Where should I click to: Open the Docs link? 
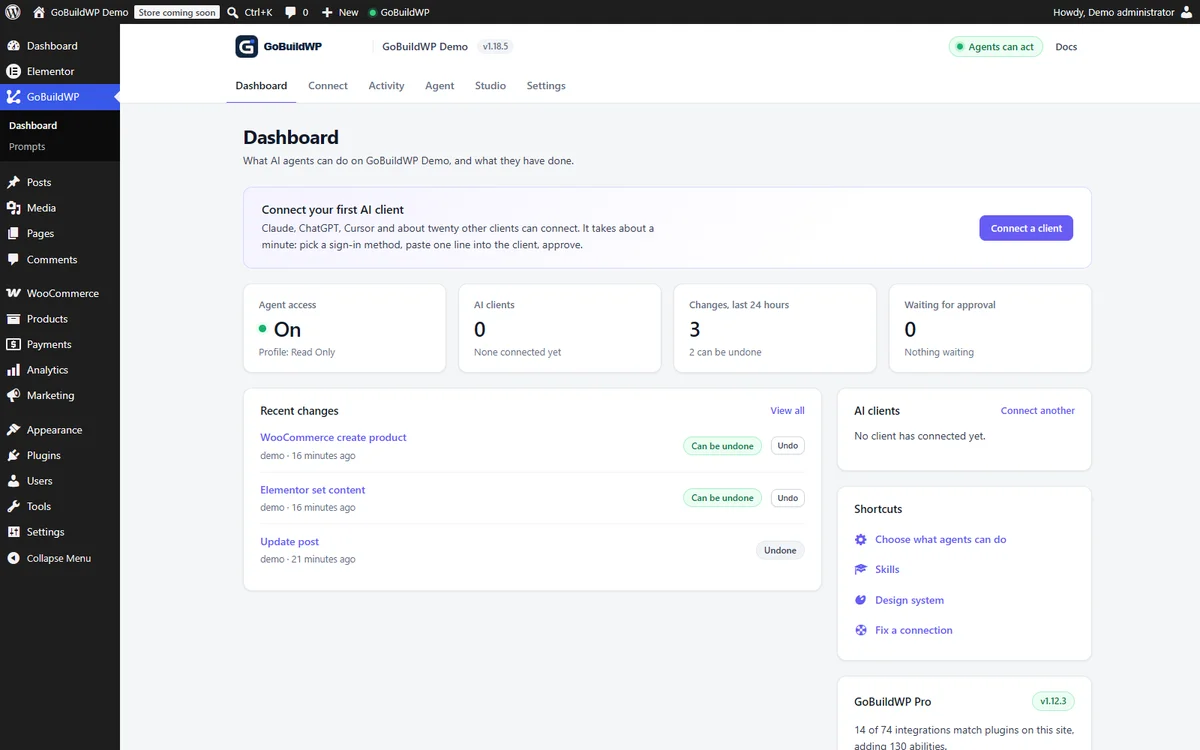(1066, 47)
